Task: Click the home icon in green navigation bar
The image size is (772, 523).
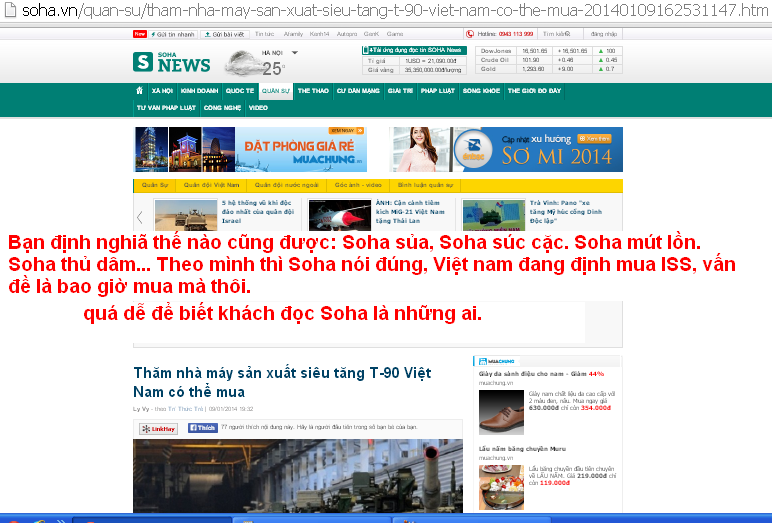Action: pyautogui.click(x=139, y=91)
